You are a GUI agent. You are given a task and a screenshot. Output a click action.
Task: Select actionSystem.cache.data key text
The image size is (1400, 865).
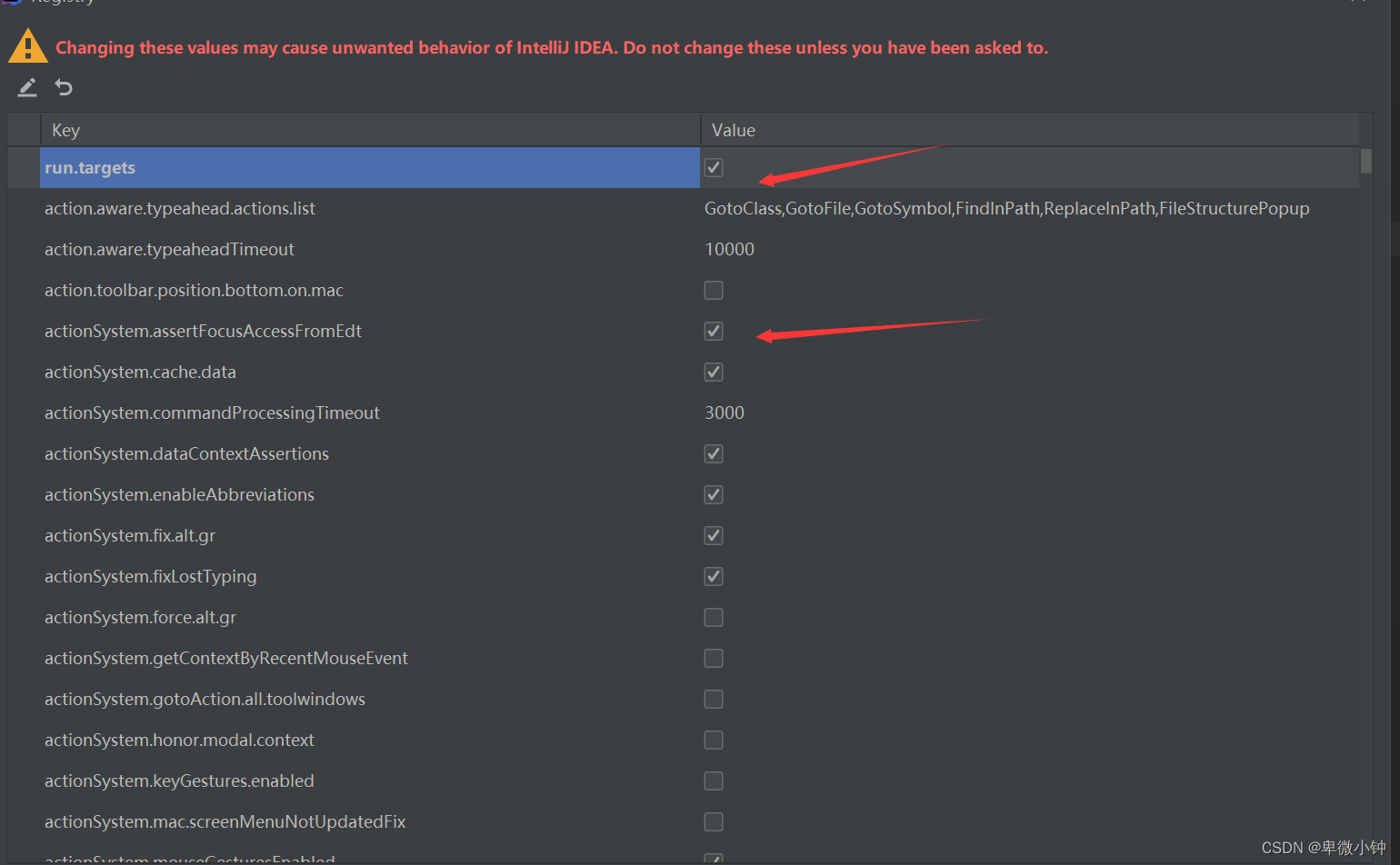click(140, 372)
